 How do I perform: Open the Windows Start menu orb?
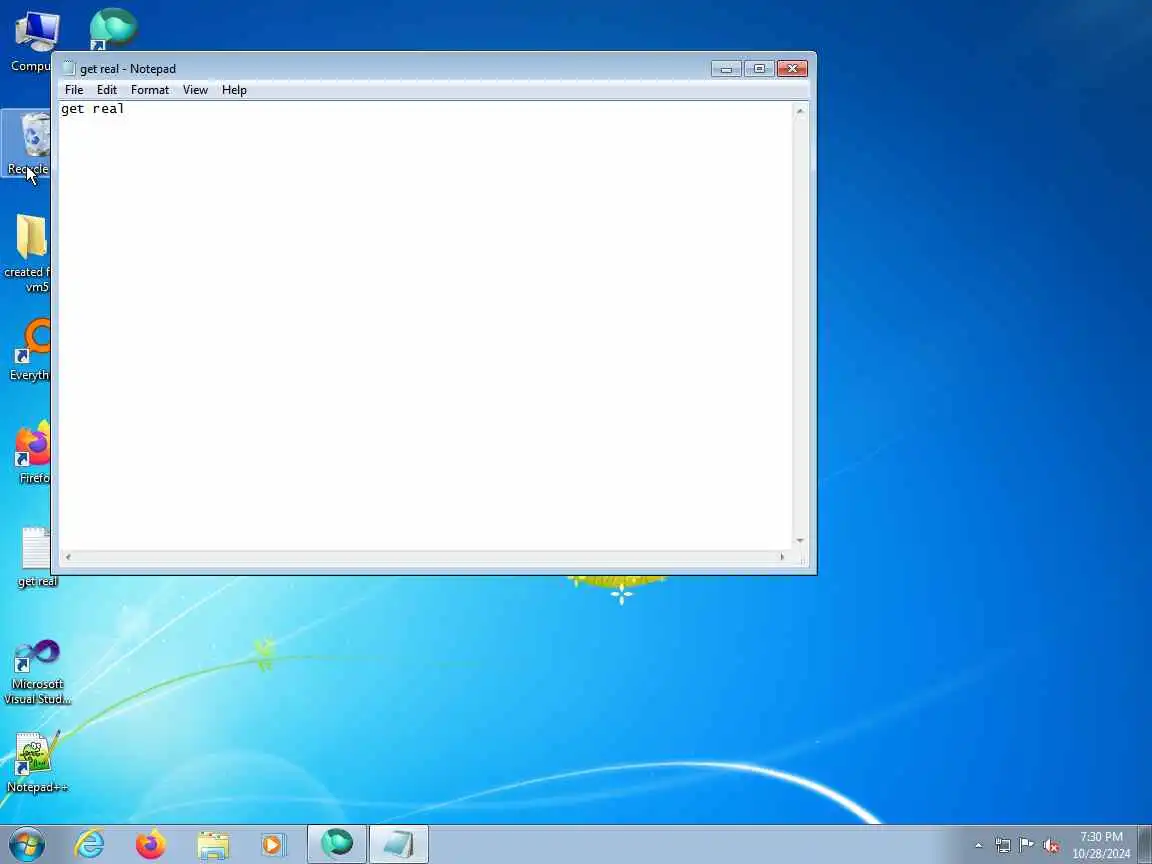click(x=27, y=844)
